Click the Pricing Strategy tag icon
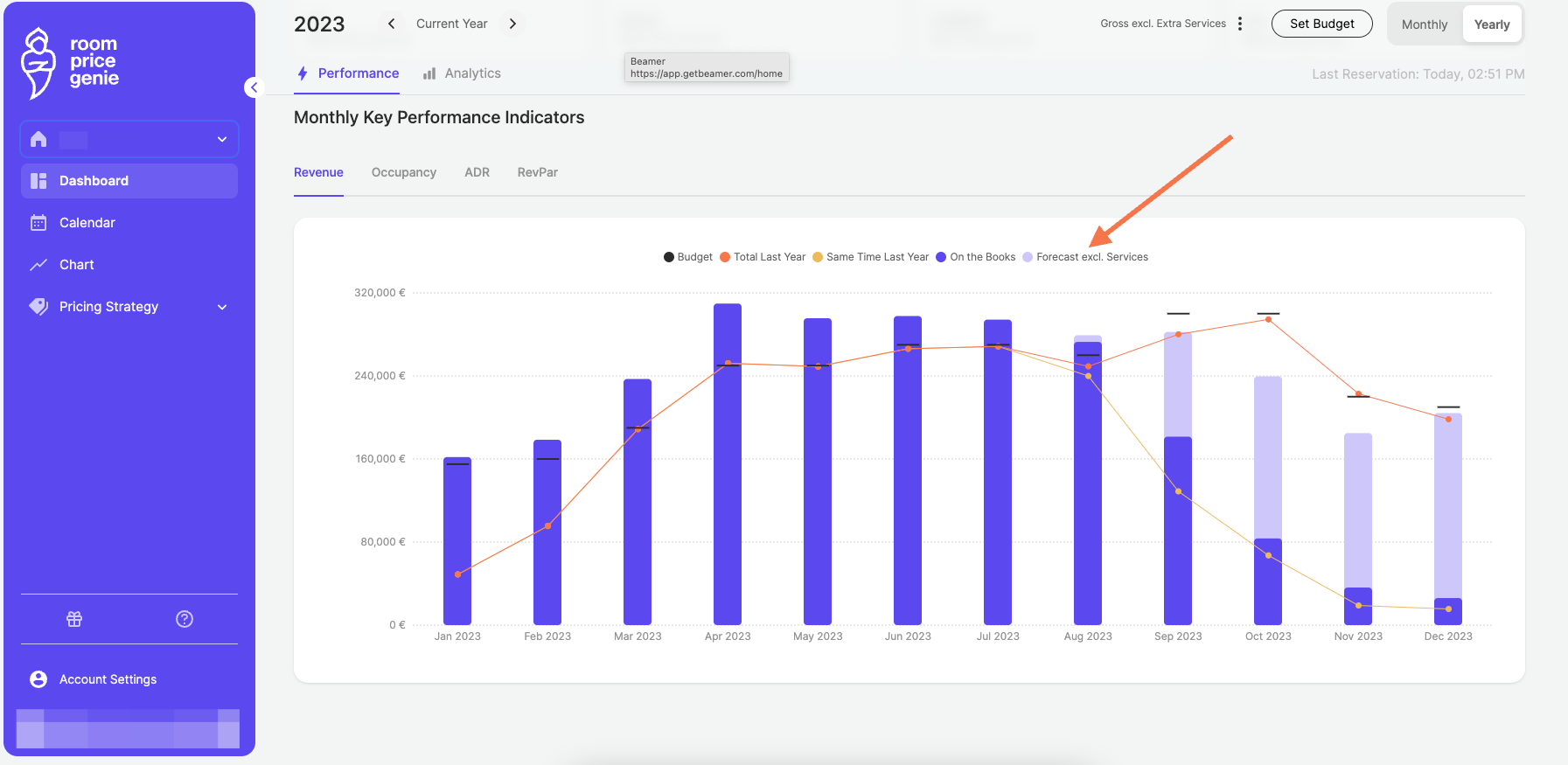The image size is (1568, 765). pos(38,307)
